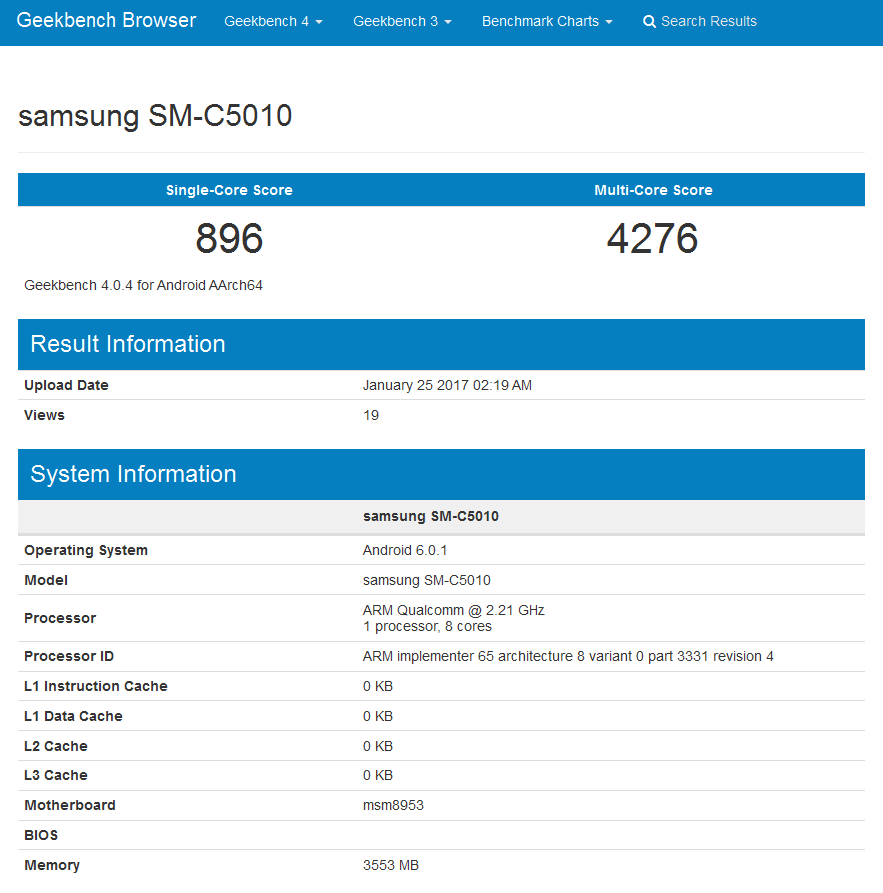Click the Model row label
This screenshot has height=893, width=883.
(46, 580)
